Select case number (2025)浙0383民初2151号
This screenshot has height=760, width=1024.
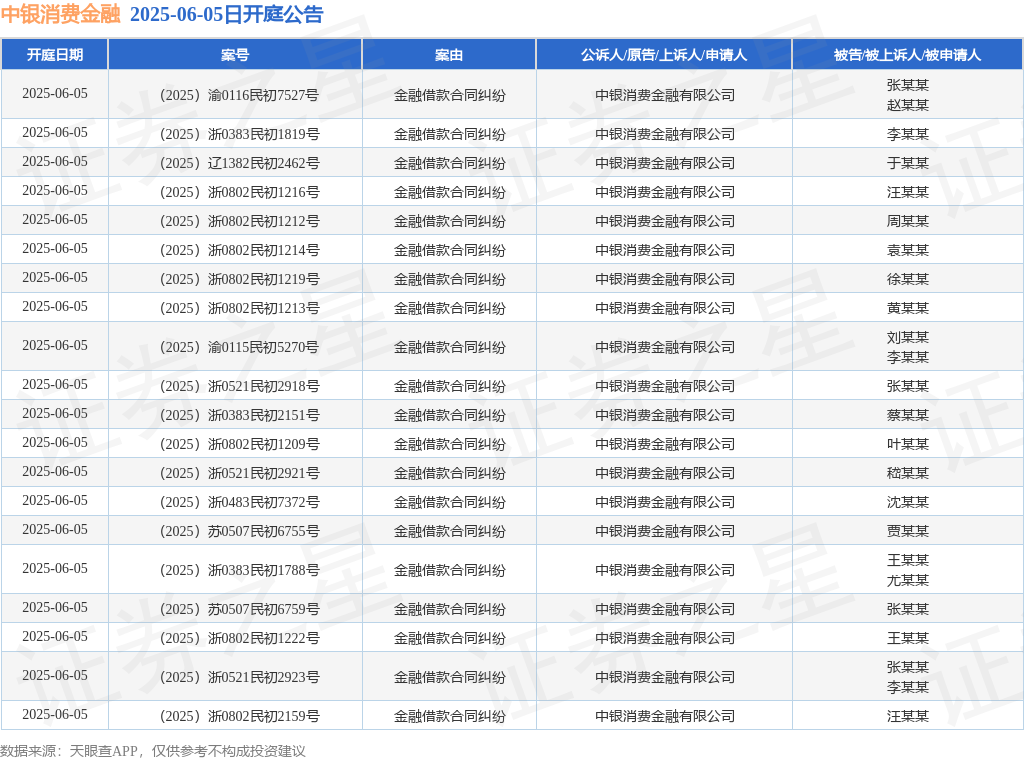pos(239,415)
